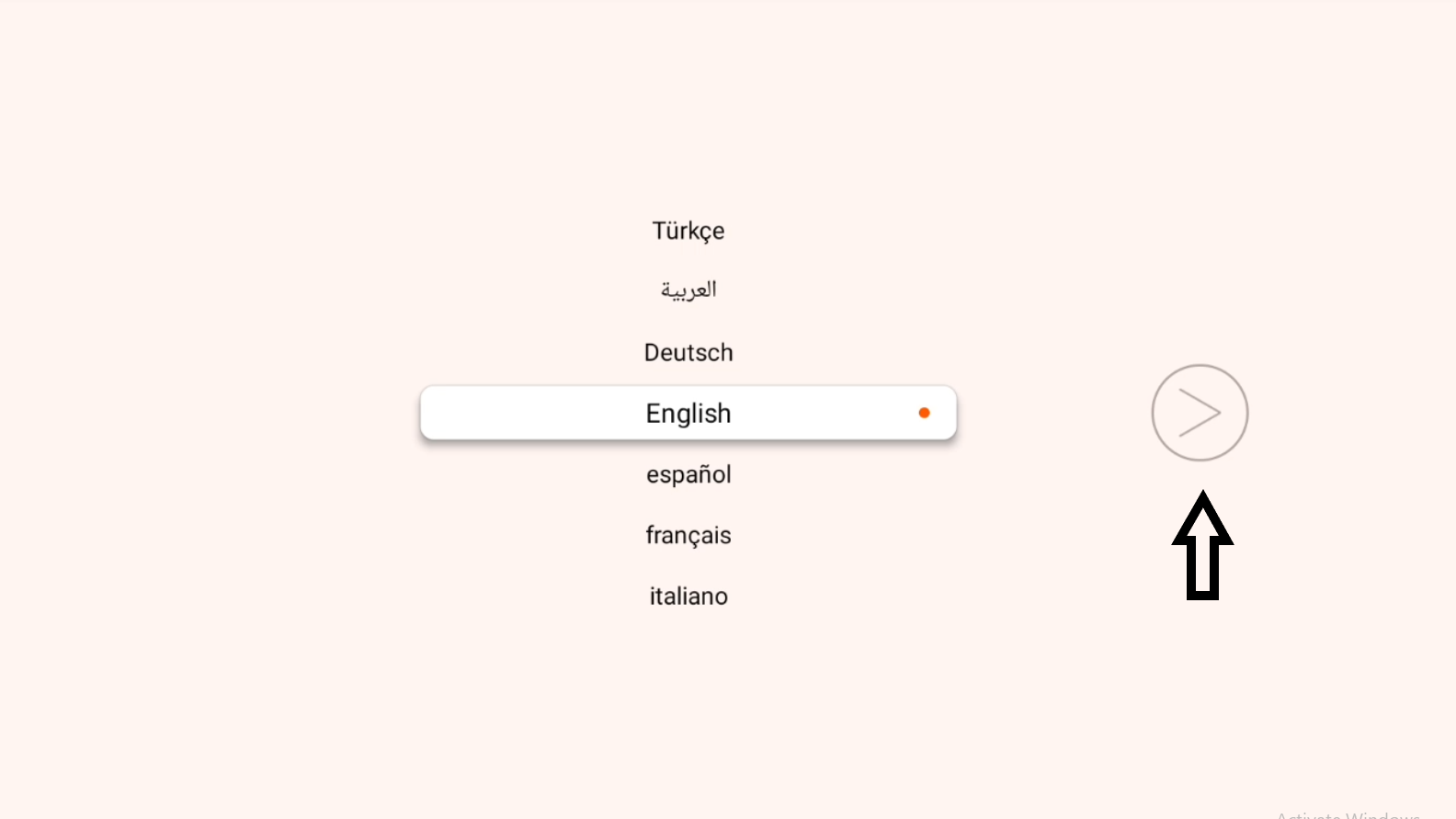Choose the Arabic language option
Viewport: 1456px width, 819px height.
[x=688, y=290]
